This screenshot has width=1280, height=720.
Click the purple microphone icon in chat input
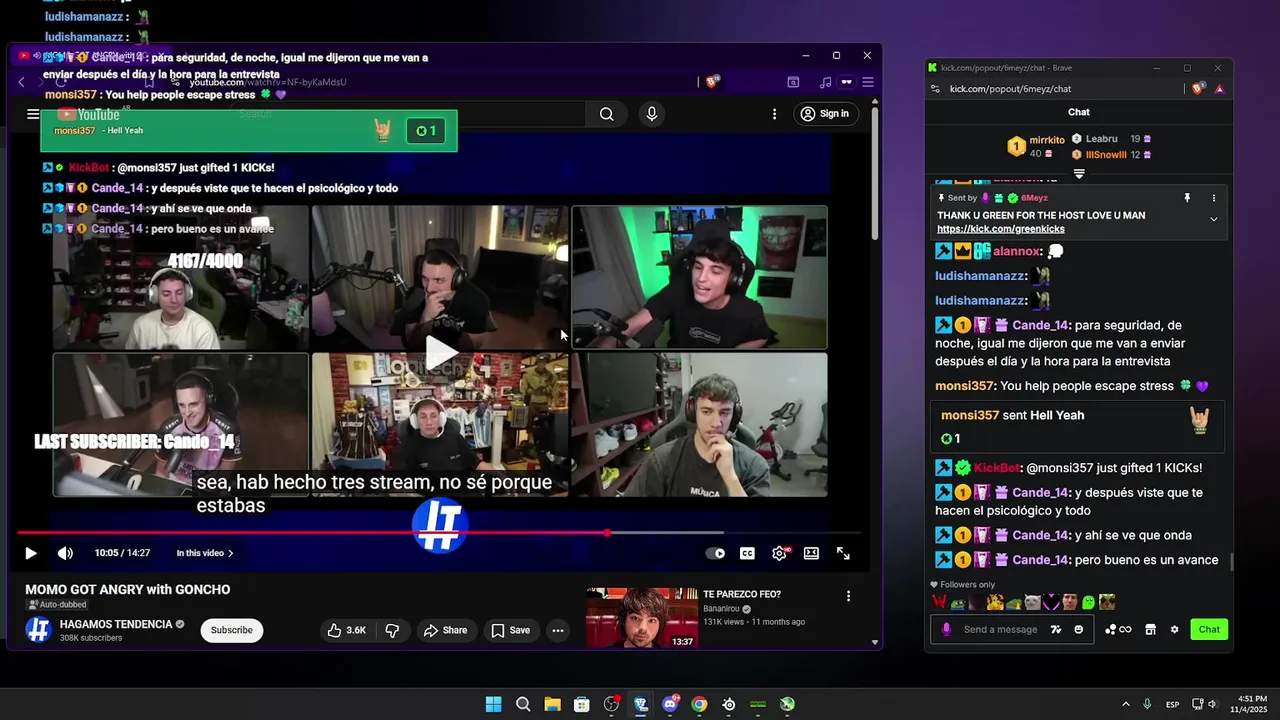[946, 629]
